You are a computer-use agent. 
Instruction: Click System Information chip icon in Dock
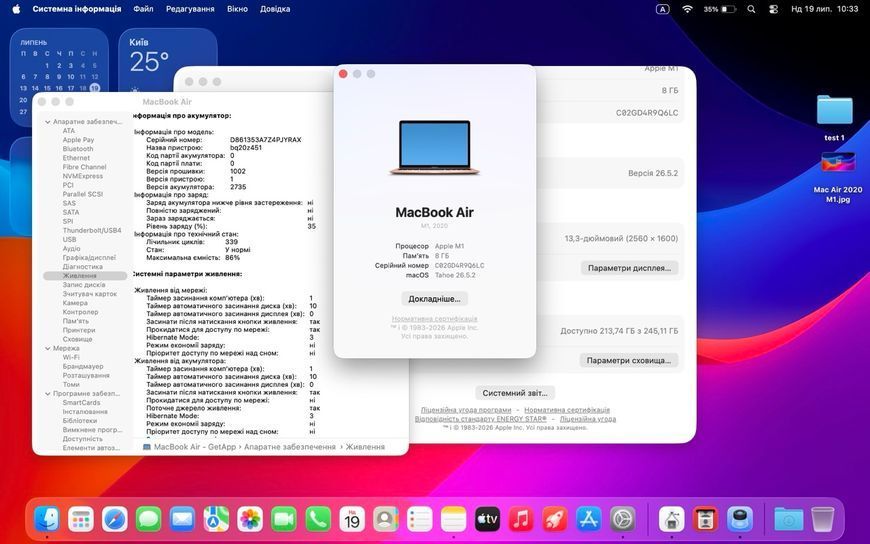point(671,520)
